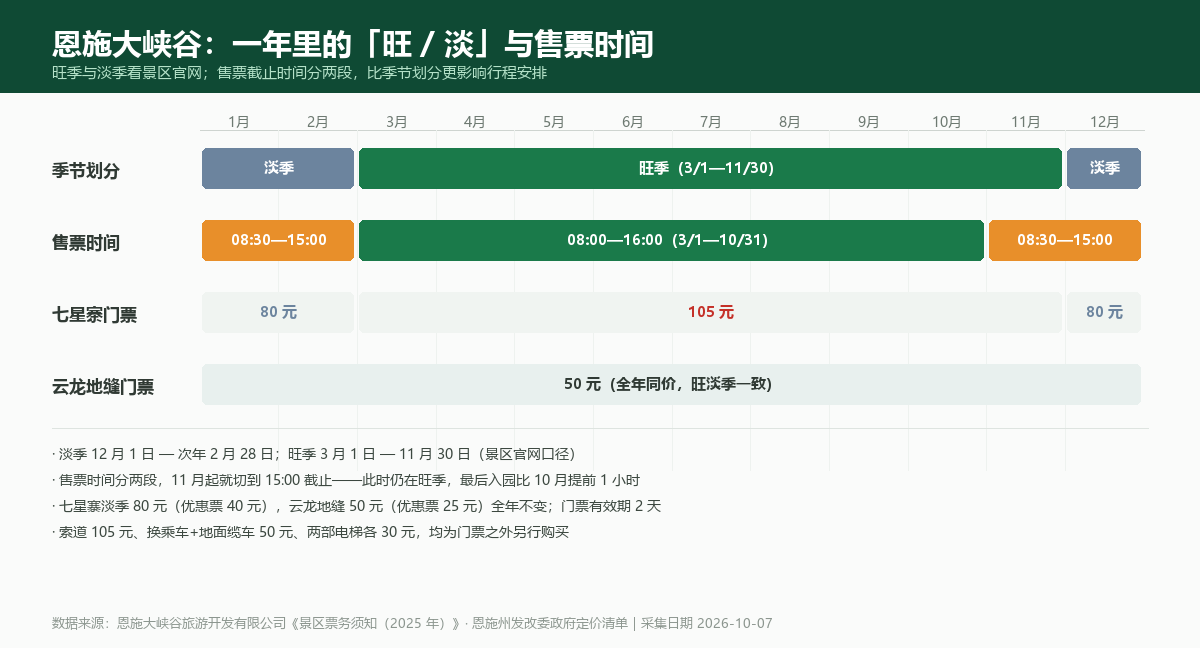The width and height of the screenshot is (1200, 648).
Task: Click the 季节划分 row label
Action: [x=86, y=171]
